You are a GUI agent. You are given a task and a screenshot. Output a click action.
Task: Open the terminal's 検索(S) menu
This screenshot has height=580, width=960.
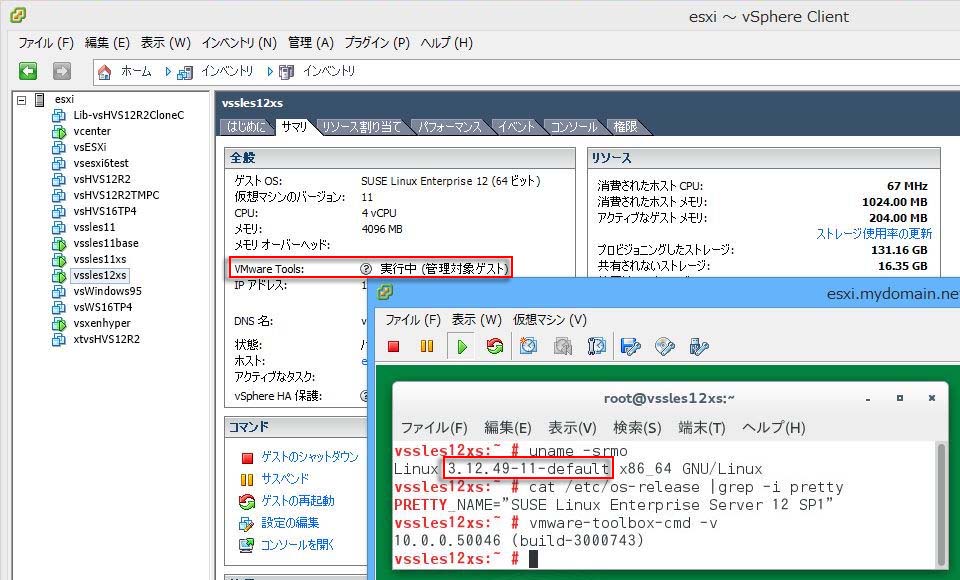pyautogui.click(x=637, y=427)
